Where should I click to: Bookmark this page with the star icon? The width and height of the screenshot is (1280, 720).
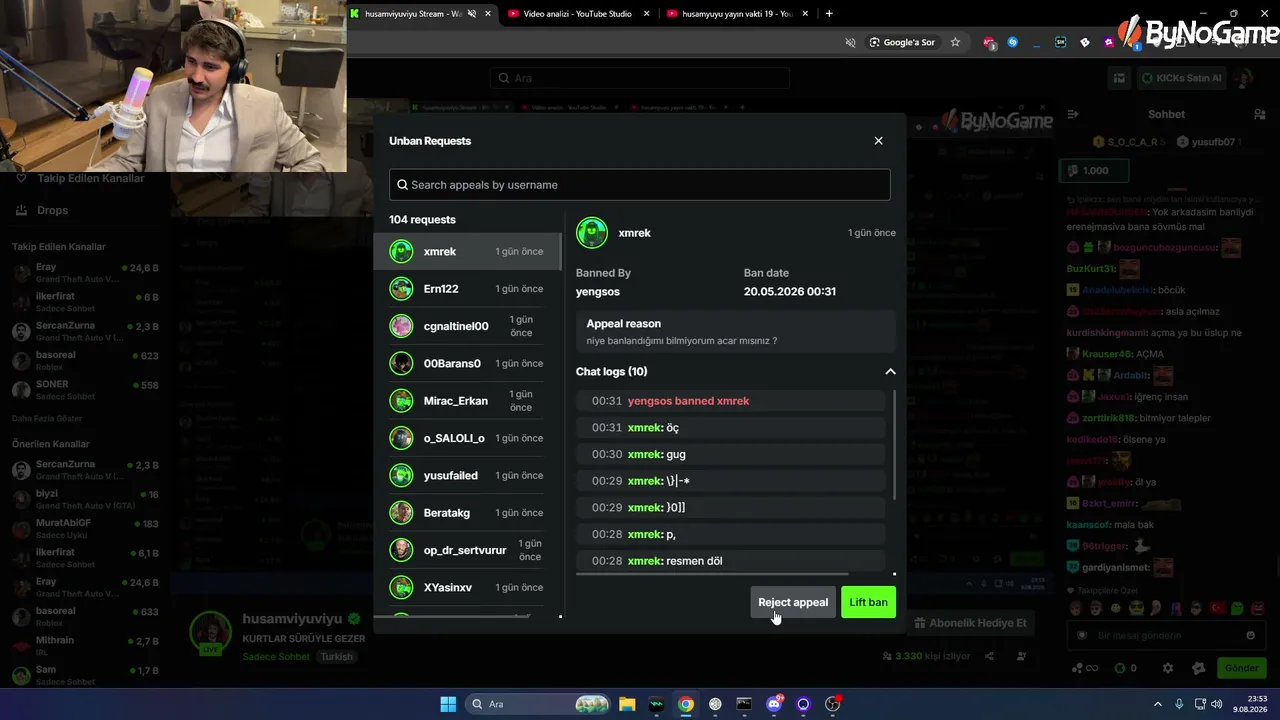(955, 42)
